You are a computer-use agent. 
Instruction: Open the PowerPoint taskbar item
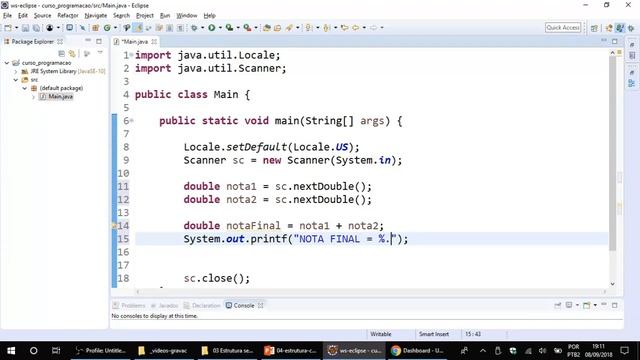tap(291, 351)
